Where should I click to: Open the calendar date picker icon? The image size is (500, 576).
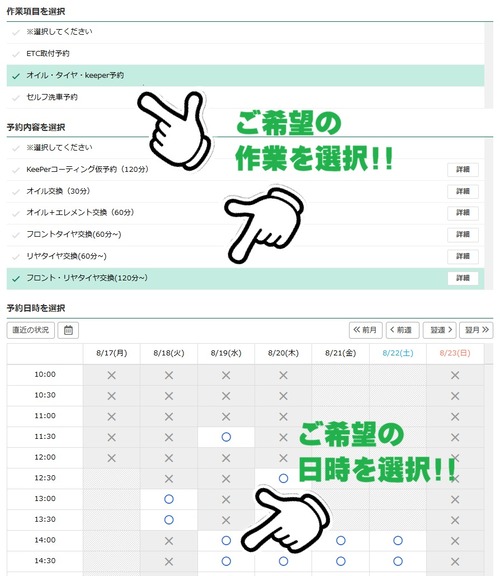click(x=68, y=330)
